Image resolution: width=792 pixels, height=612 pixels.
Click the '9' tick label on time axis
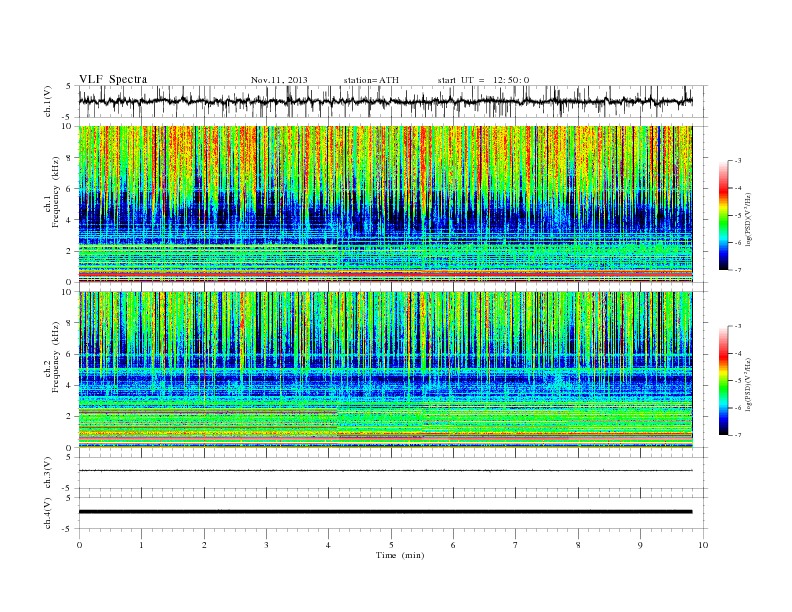point(640,545)
